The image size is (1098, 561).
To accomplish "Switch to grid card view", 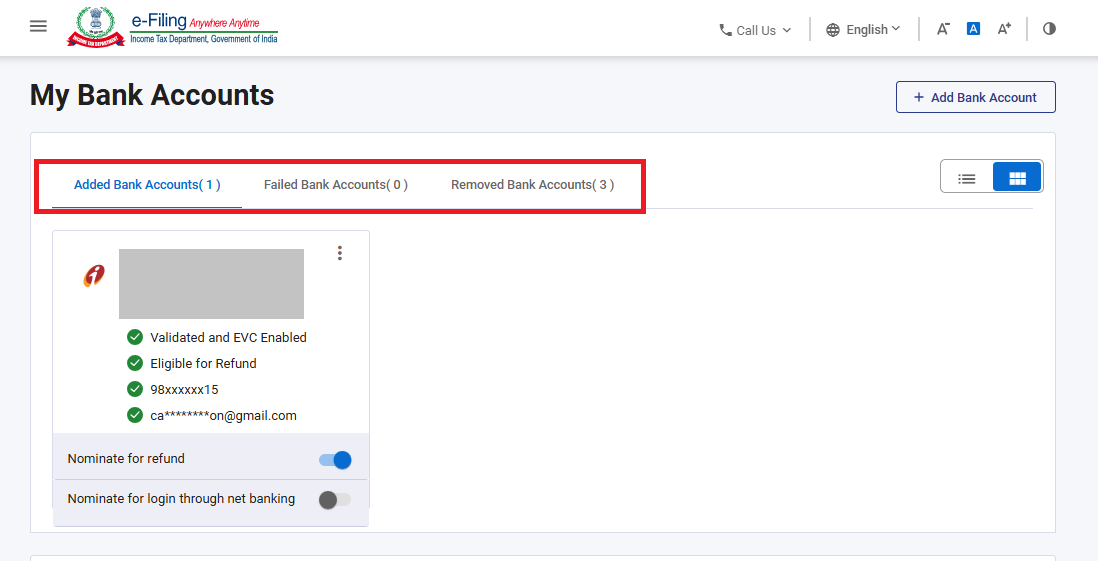I will coord(1017,178).
